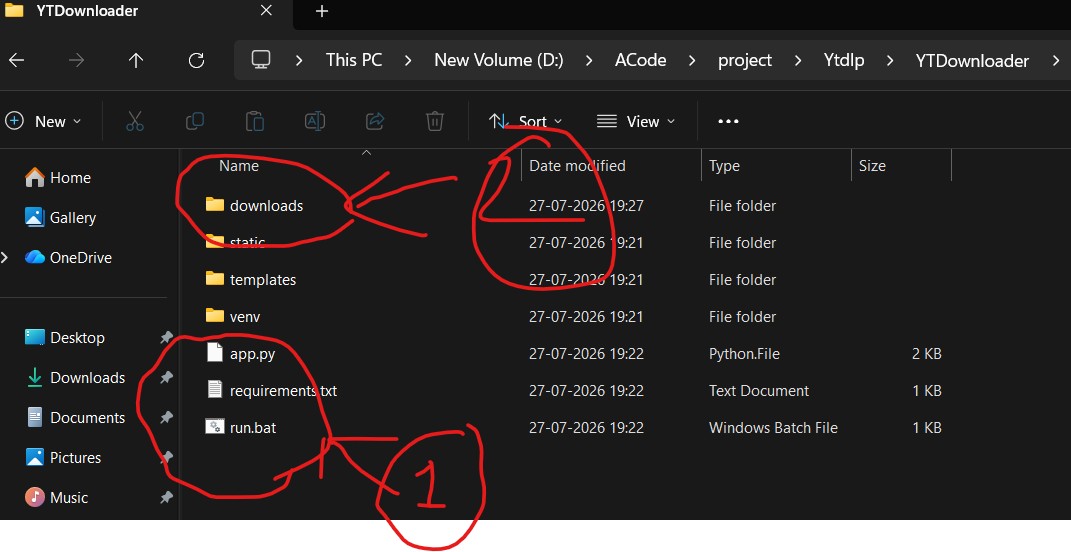The image size is (1071, 552).
Task: Open OneDrive in navigation pane
Action: click(68, 258)
